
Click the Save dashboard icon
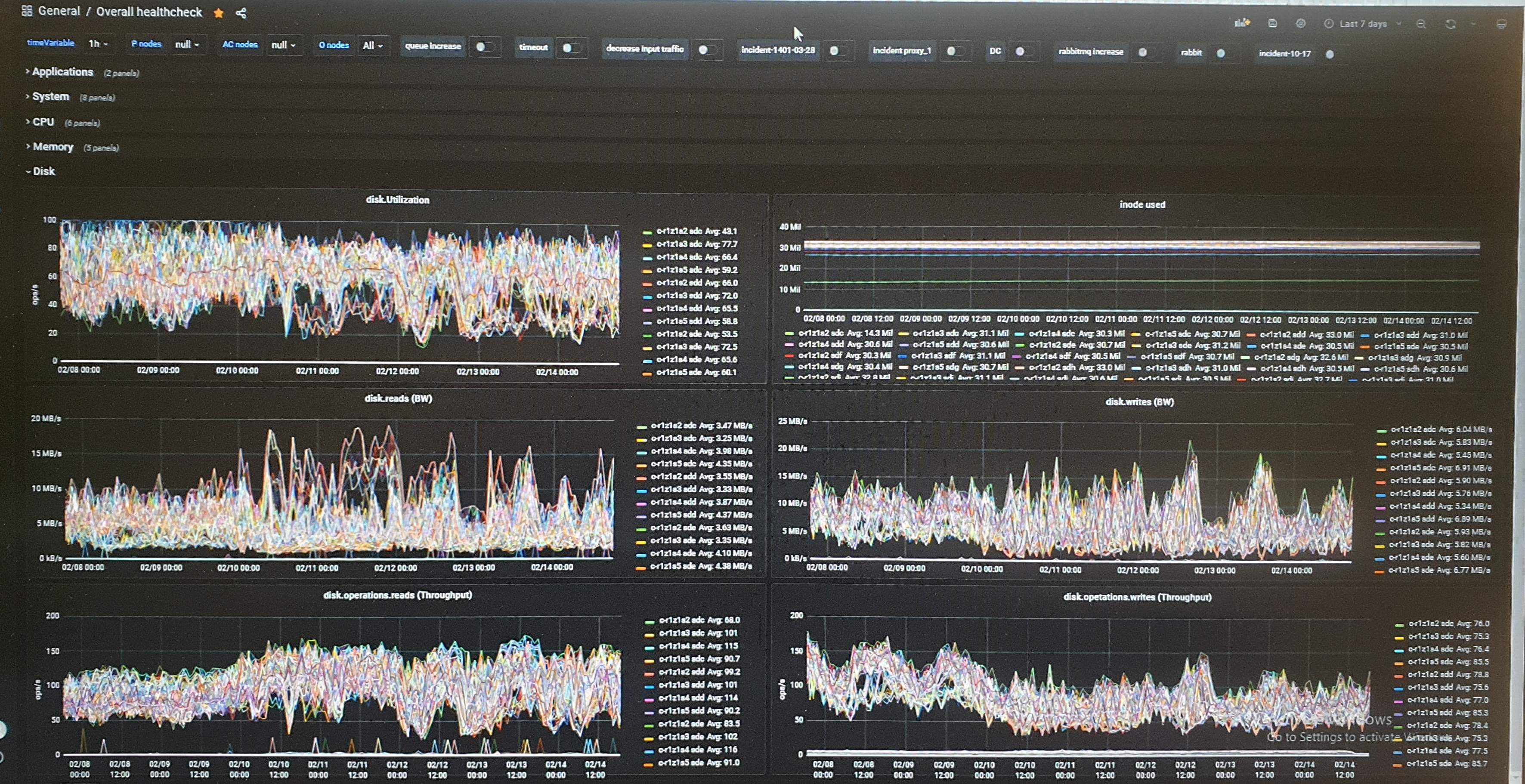[x=1272, y=23]
